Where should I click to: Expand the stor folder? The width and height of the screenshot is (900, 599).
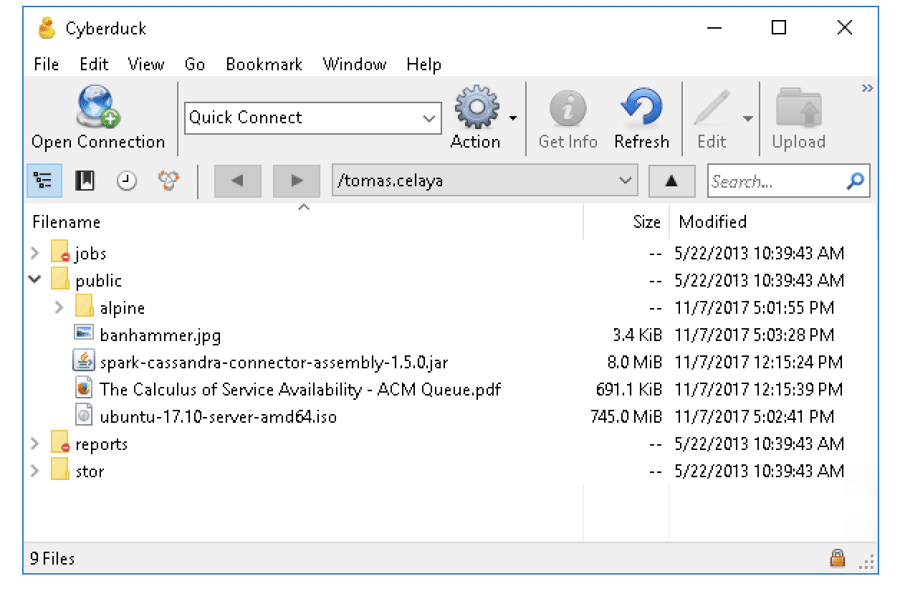[35, 470]
